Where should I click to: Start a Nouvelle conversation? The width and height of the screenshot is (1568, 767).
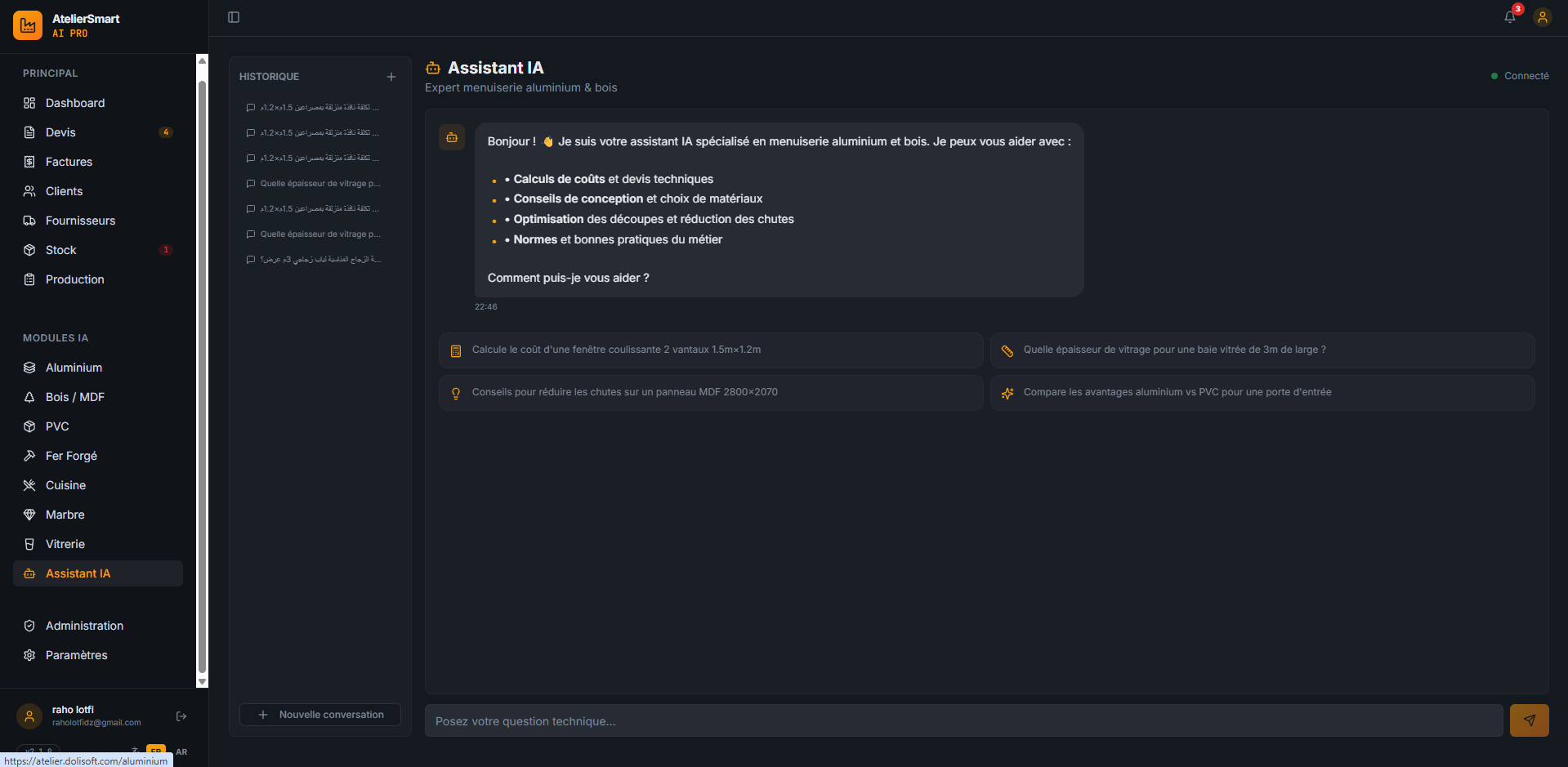click(x=320, y=715)
